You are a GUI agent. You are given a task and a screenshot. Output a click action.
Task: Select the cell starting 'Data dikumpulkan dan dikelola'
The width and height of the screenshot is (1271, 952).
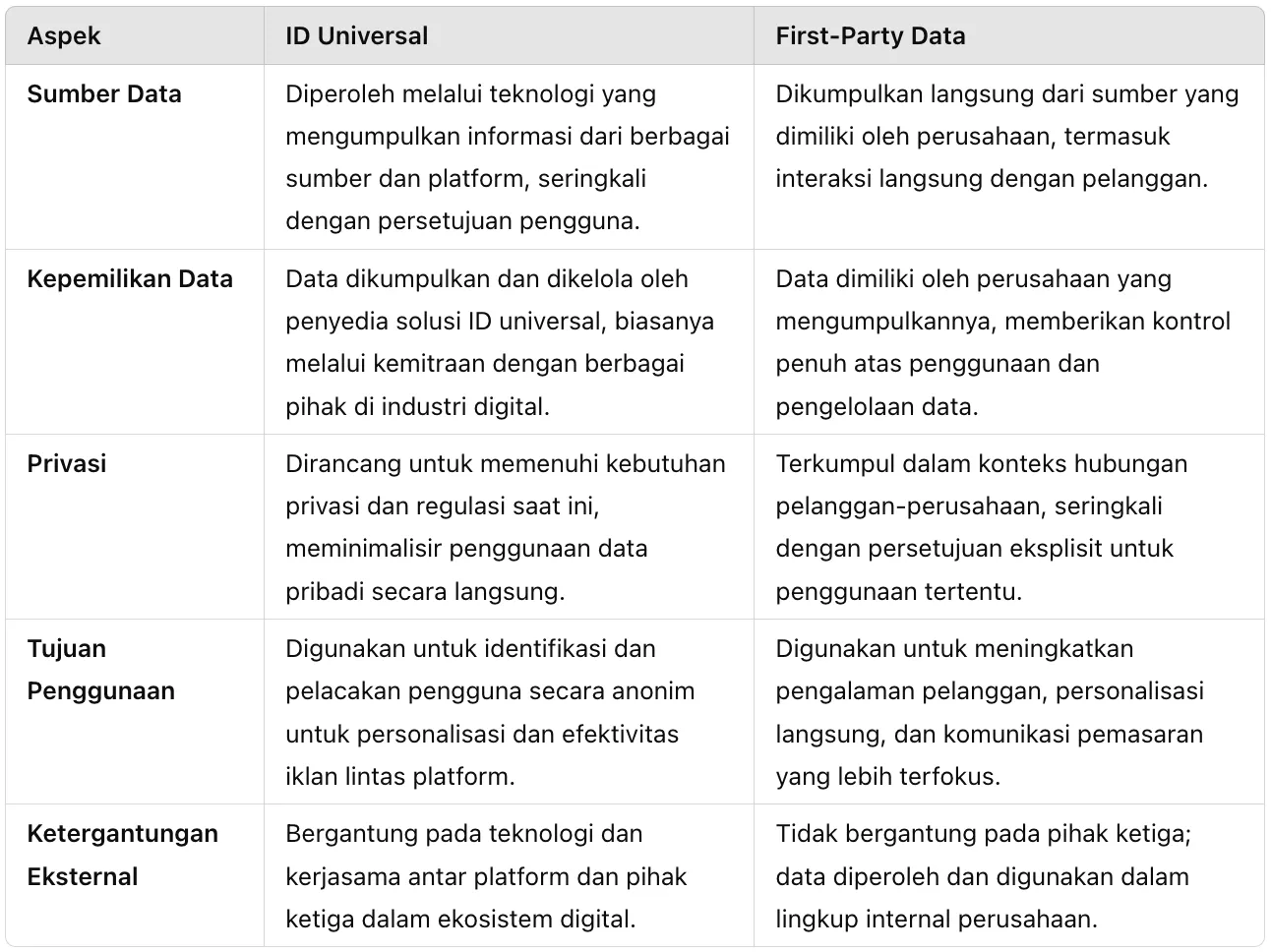point(500,342)
